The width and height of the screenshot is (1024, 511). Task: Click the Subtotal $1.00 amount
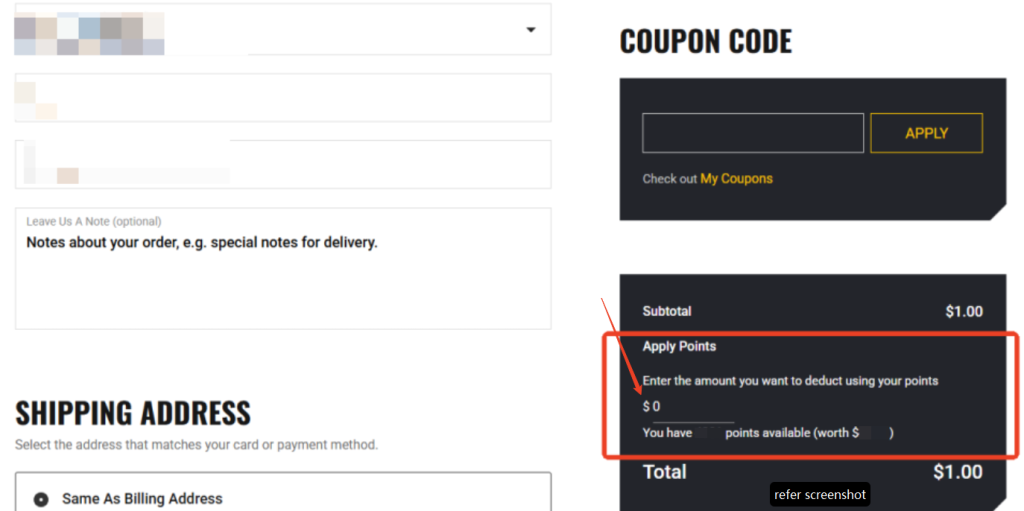963,311
